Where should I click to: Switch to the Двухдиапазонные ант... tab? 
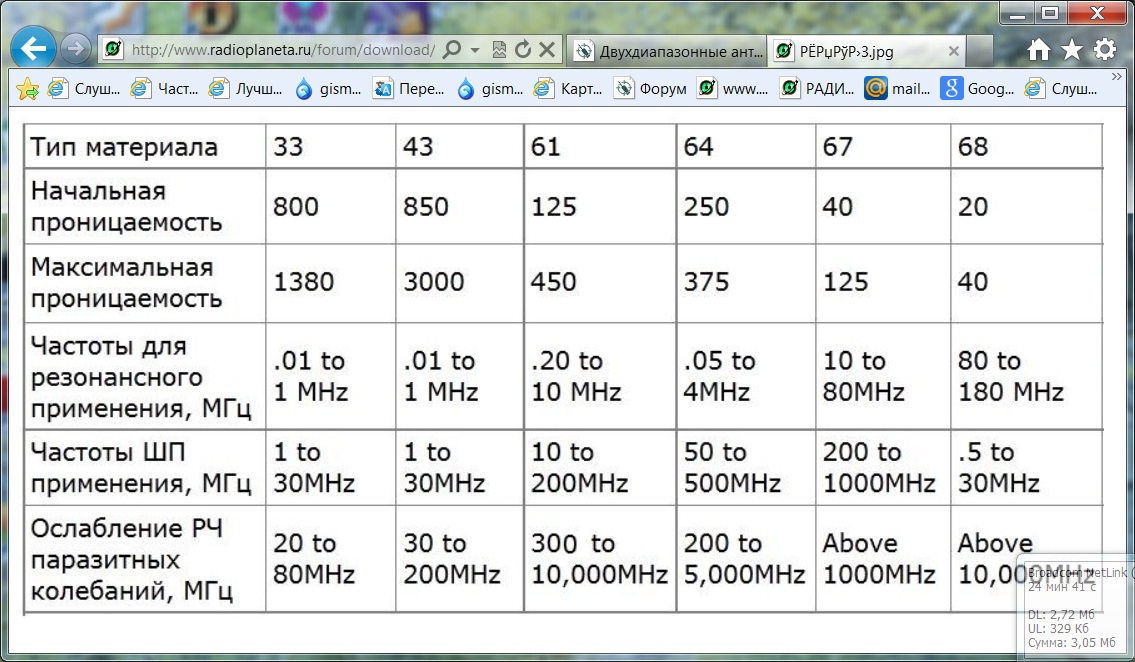click(x=667, y=51)
